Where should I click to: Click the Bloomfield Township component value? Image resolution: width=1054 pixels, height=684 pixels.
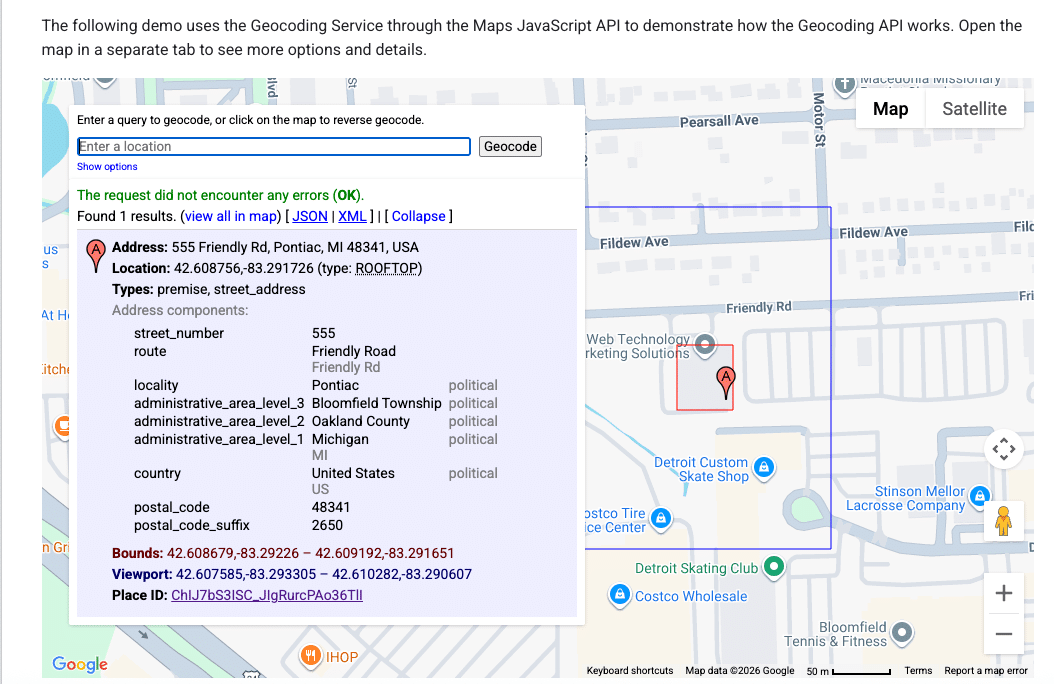point(376,403)
